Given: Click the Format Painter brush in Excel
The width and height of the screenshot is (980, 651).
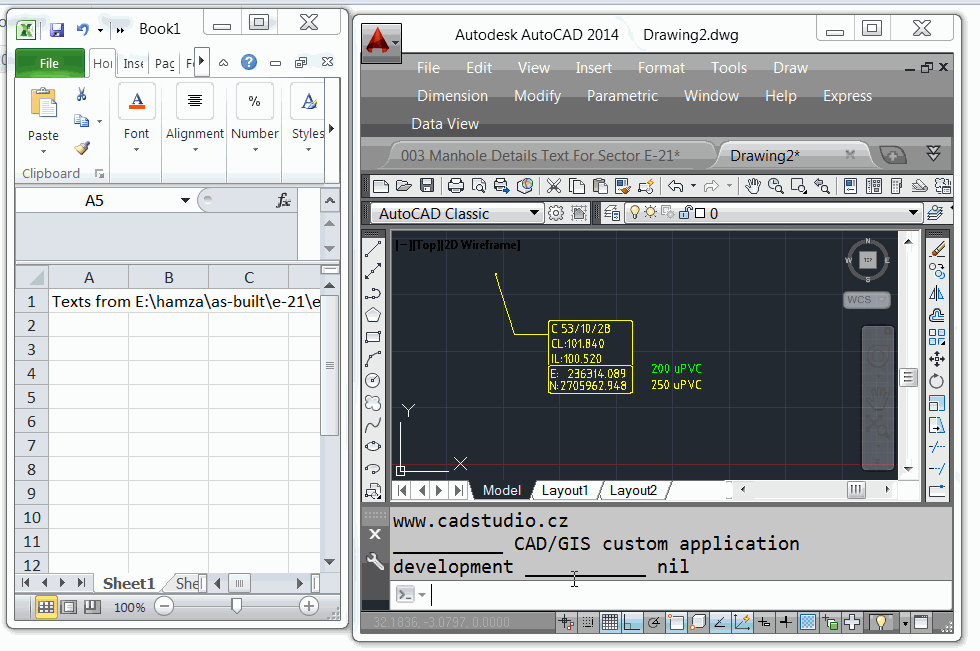Looking at the screenshot, I should click(82, 148).
